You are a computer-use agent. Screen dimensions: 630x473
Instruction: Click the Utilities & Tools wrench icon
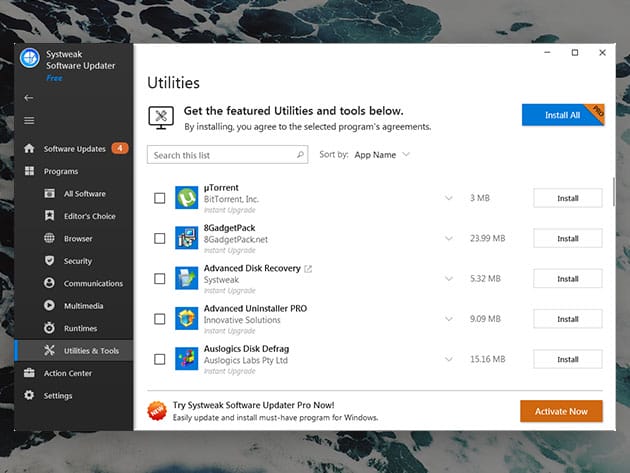tap(49, 350)
